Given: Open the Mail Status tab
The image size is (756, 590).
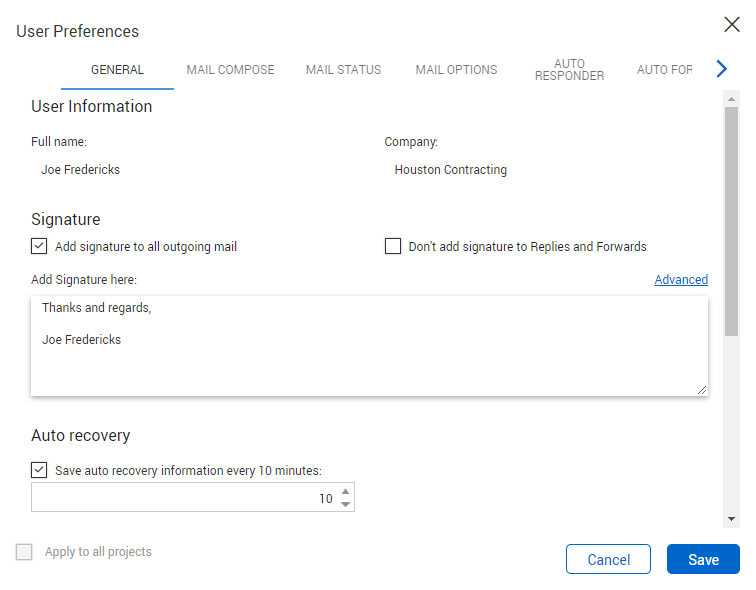Looking at the screenshot, I should (343, 70).
